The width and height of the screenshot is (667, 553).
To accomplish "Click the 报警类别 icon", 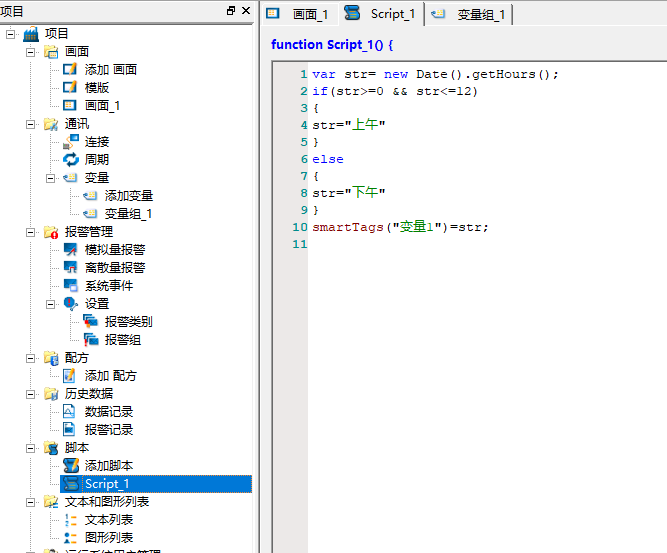I will [90, 322].
